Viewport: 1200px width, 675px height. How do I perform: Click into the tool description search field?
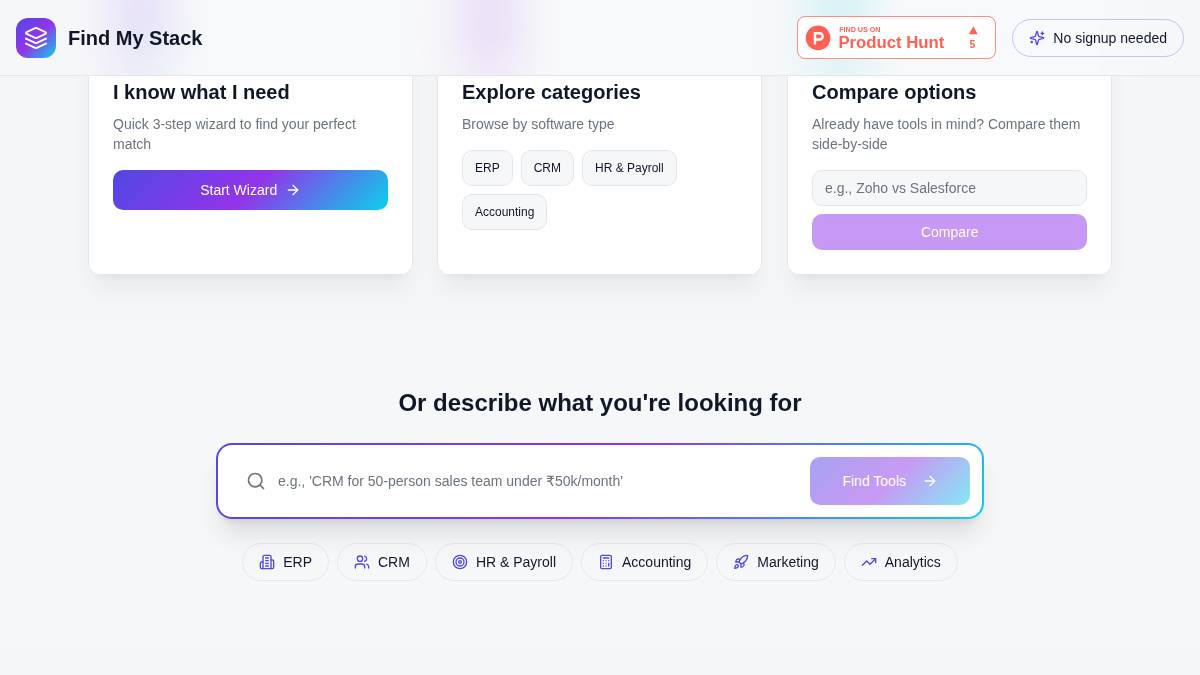click(536, 481)
